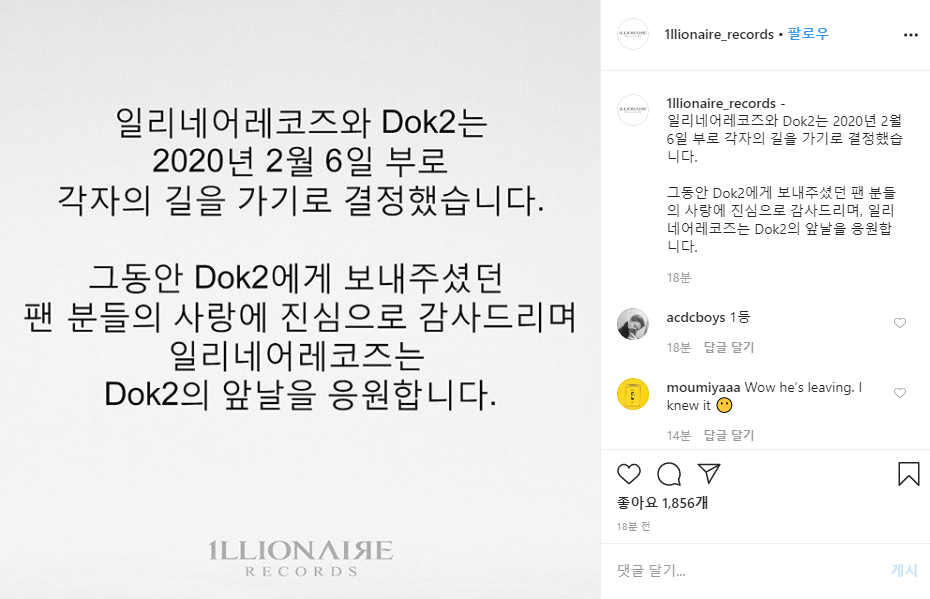
Task: Focus the 댓글 달기 comment input field
Action: click(747, 570)
